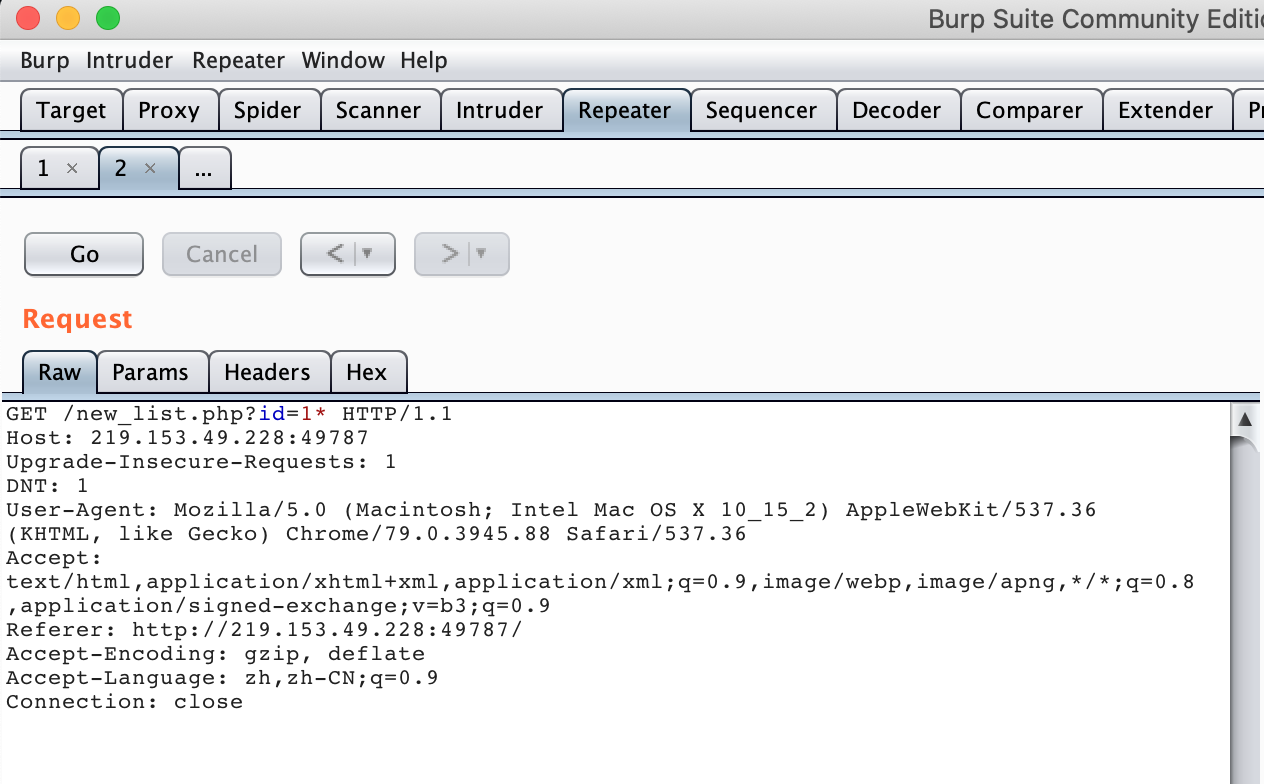Image resolution: width=1264 pixels, height=784 pixels.
Task: Switch to the Proxy tab
Action: (168, 110)
